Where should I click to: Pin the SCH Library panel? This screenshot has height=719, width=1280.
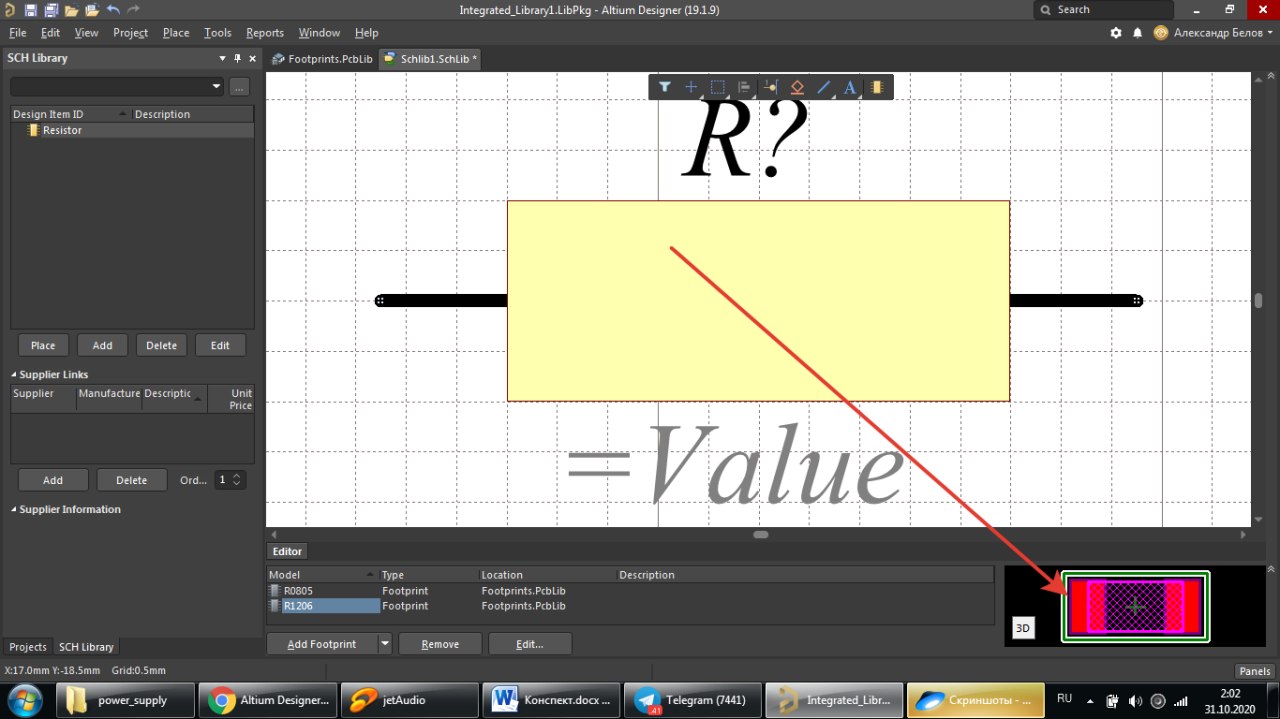coord(238,58)
